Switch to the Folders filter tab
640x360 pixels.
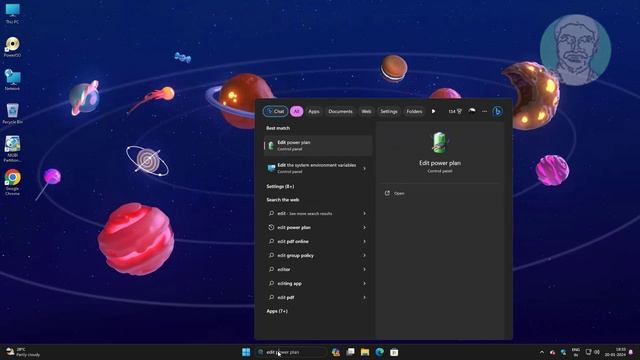[414, 111]
